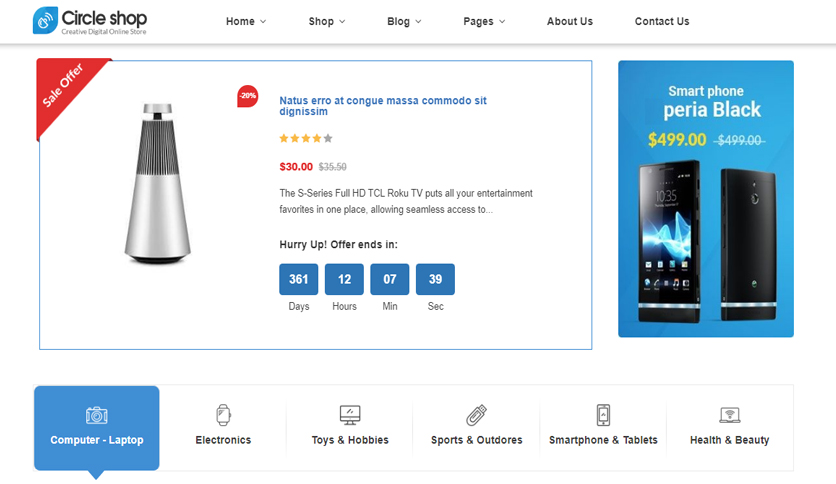Click the USB drive icon above Sports & Outdores
Screen dimensions: 836x484
coord(476,415)
